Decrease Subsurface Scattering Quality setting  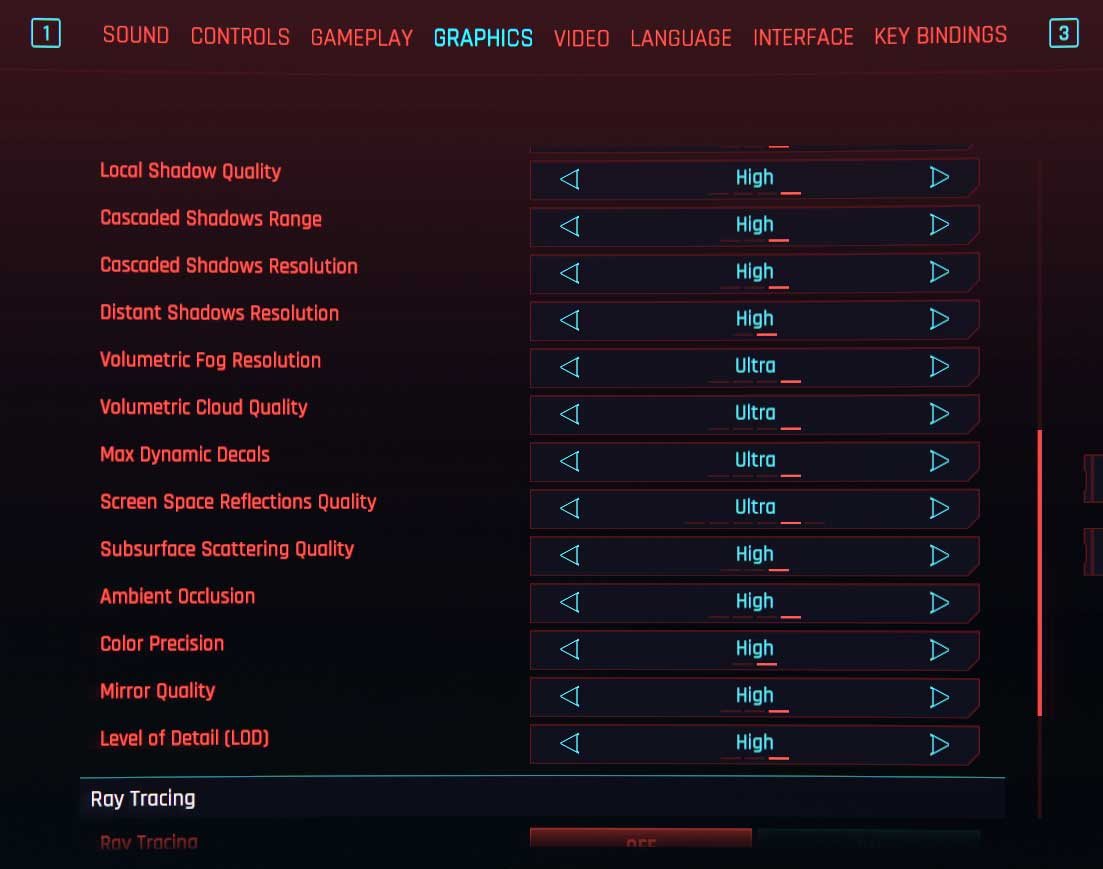point(569,555)
